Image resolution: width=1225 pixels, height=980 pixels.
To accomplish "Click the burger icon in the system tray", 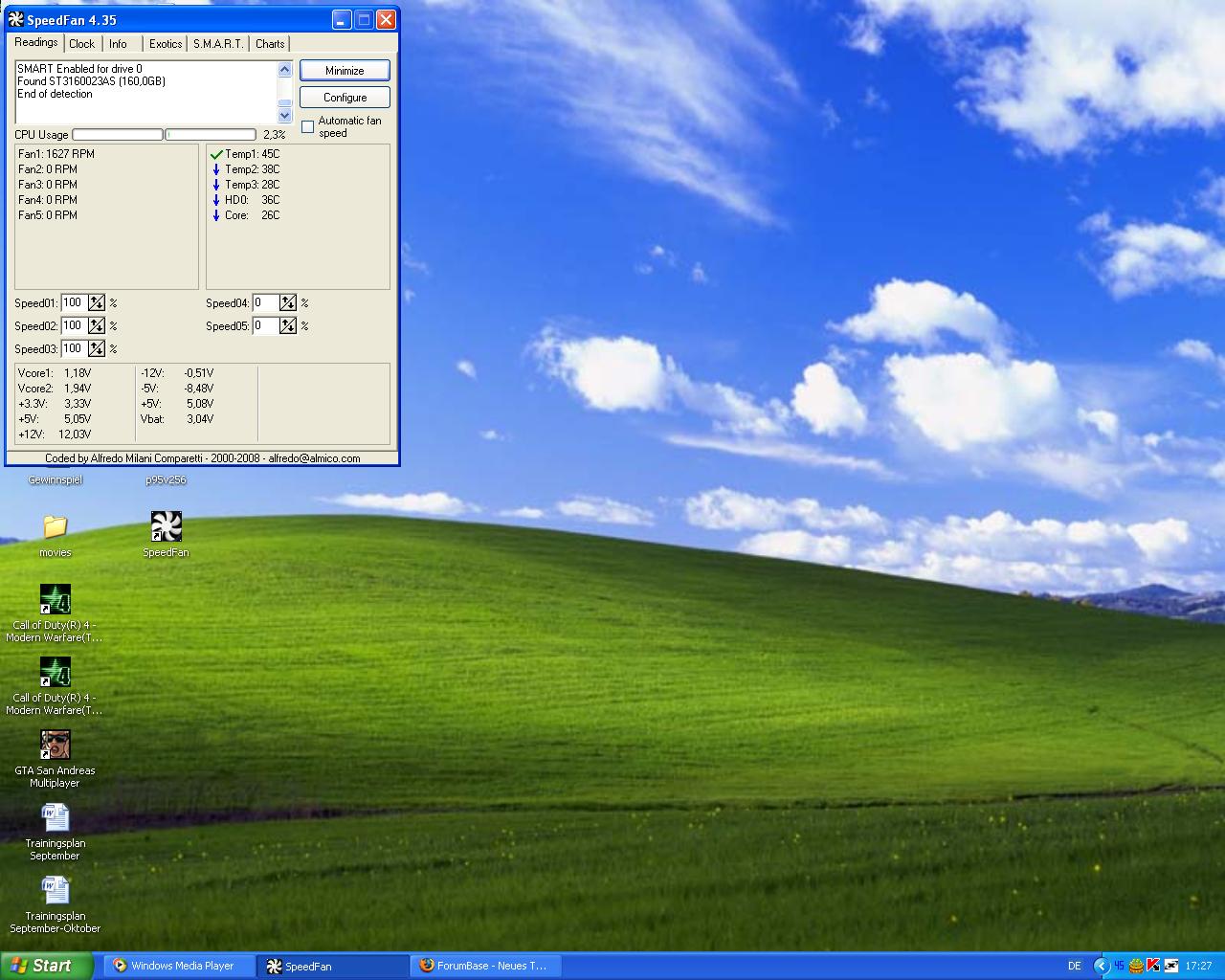I will pyautogui.click(x=1136, y=966).
